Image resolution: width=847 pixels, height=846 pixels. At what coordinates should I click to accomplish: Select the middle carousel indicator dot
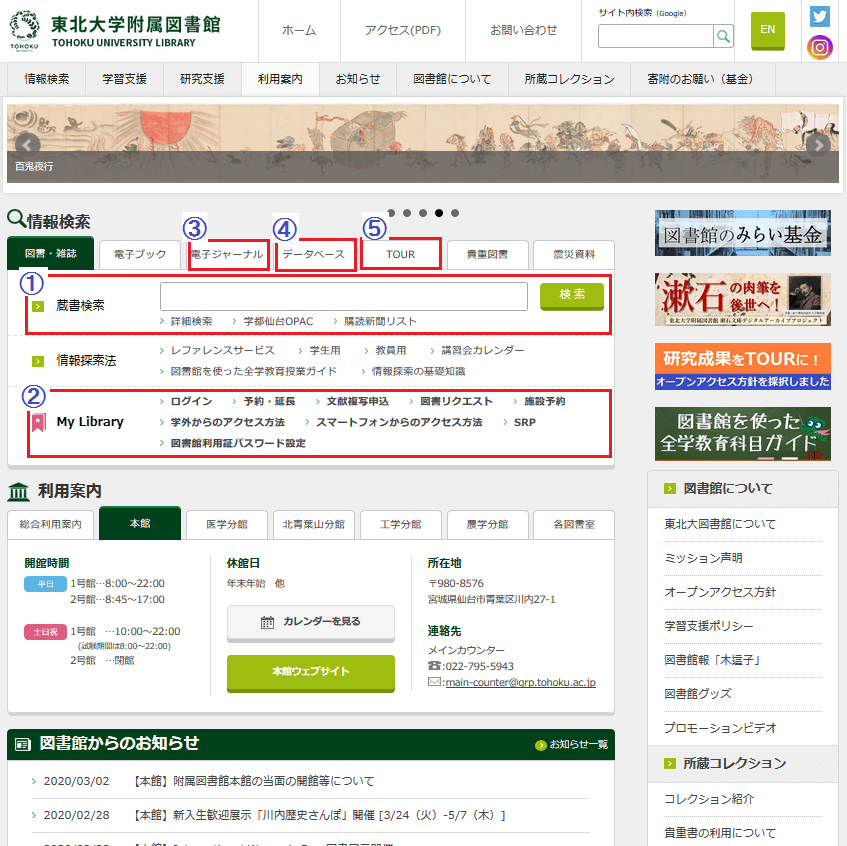coord(423,213)
